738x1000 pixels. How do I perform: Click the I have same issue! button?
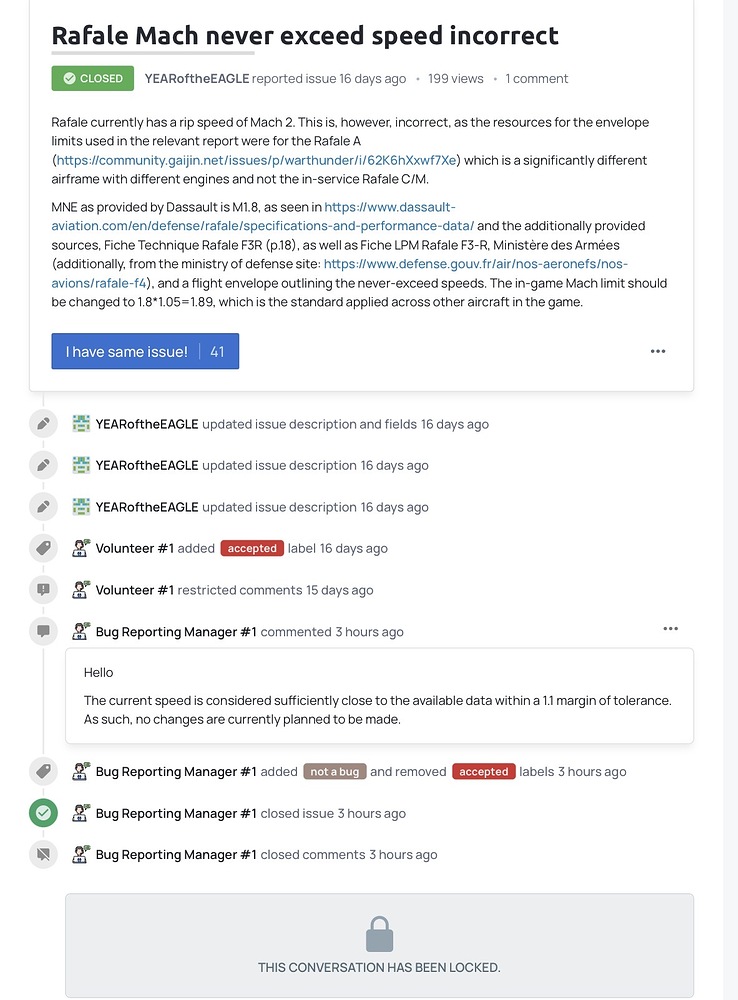click(145, 351)
